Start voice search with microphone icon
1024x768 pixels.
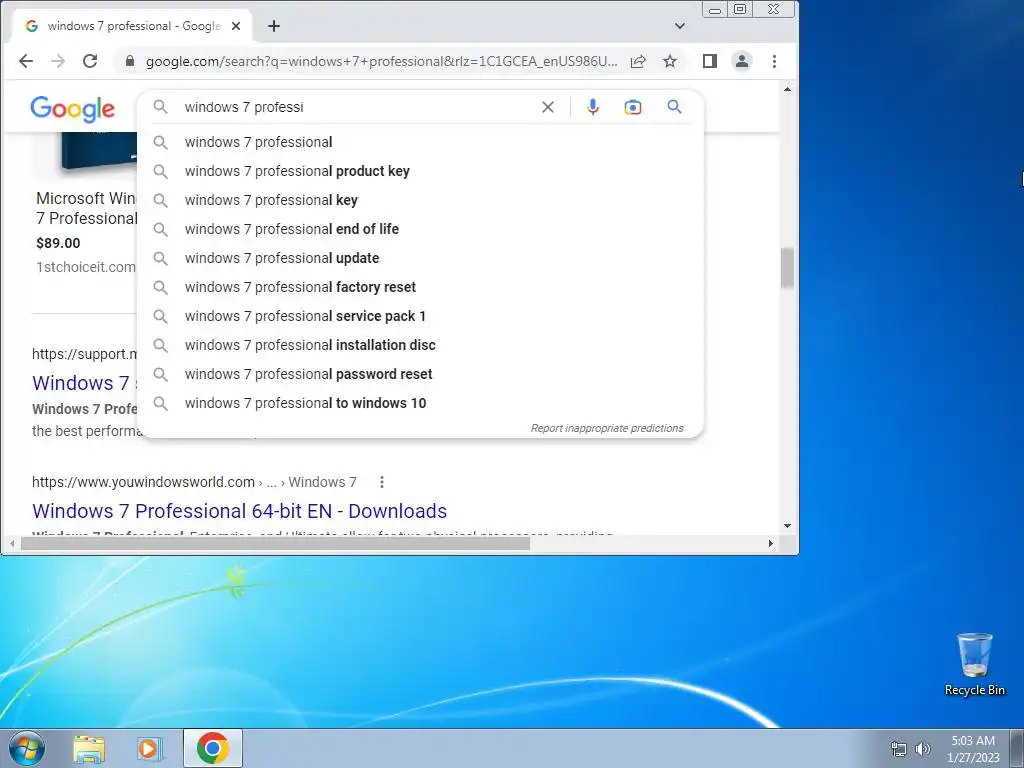(593, 107)
